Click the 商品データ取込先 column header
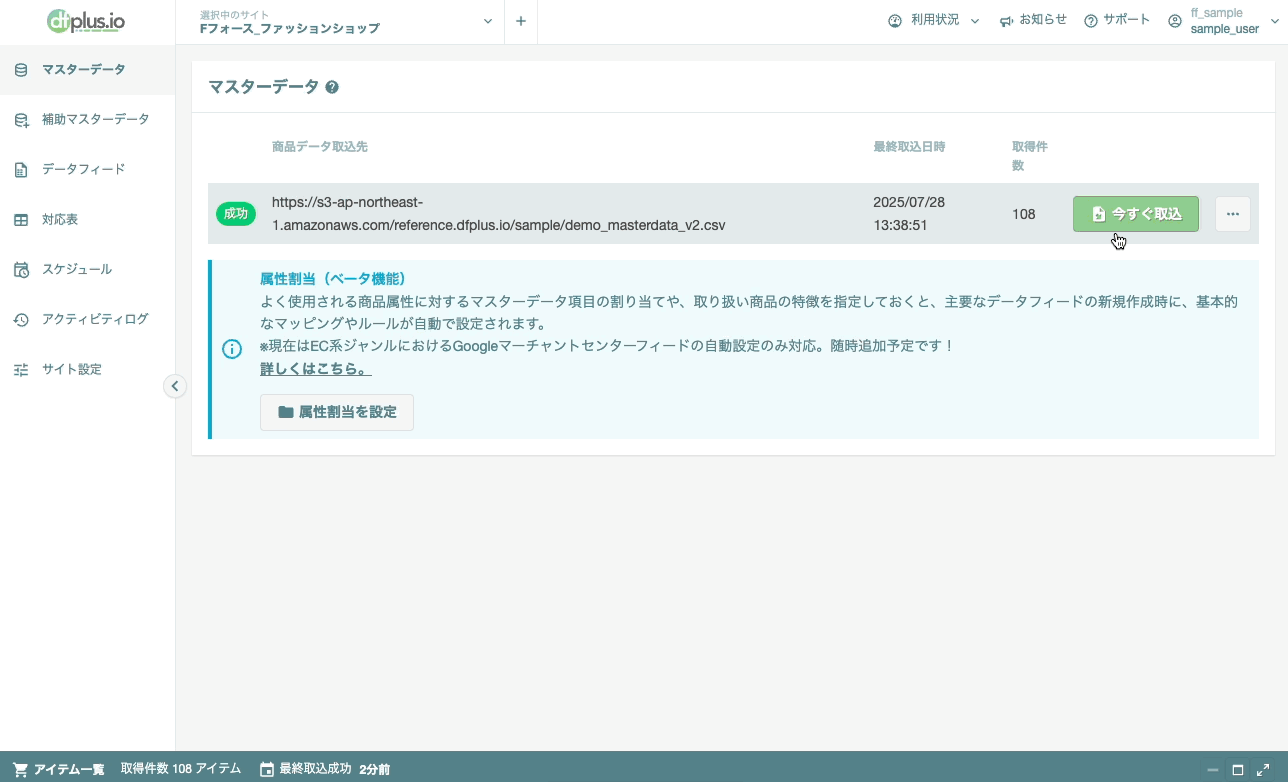1288x782 pixels. coord(320,146)
